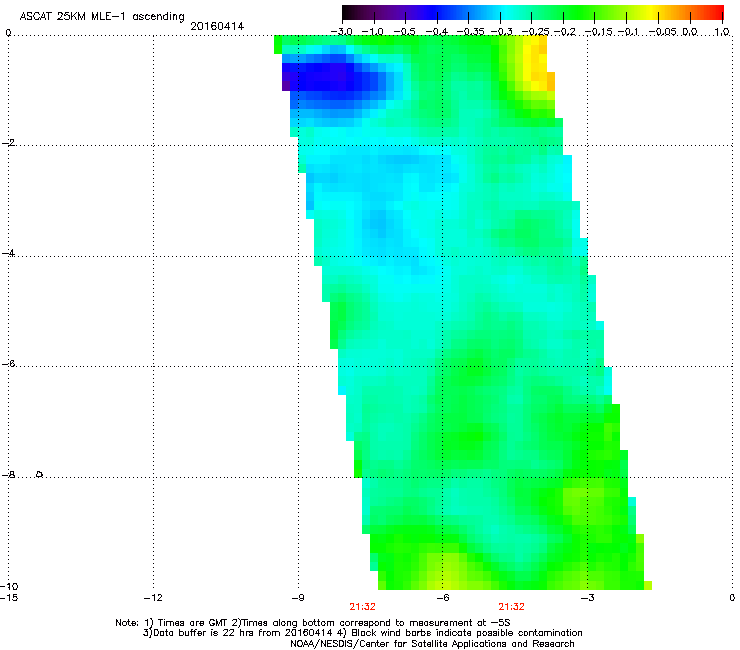Click the small island outline near -8 latitude

(x=40, y=473)
